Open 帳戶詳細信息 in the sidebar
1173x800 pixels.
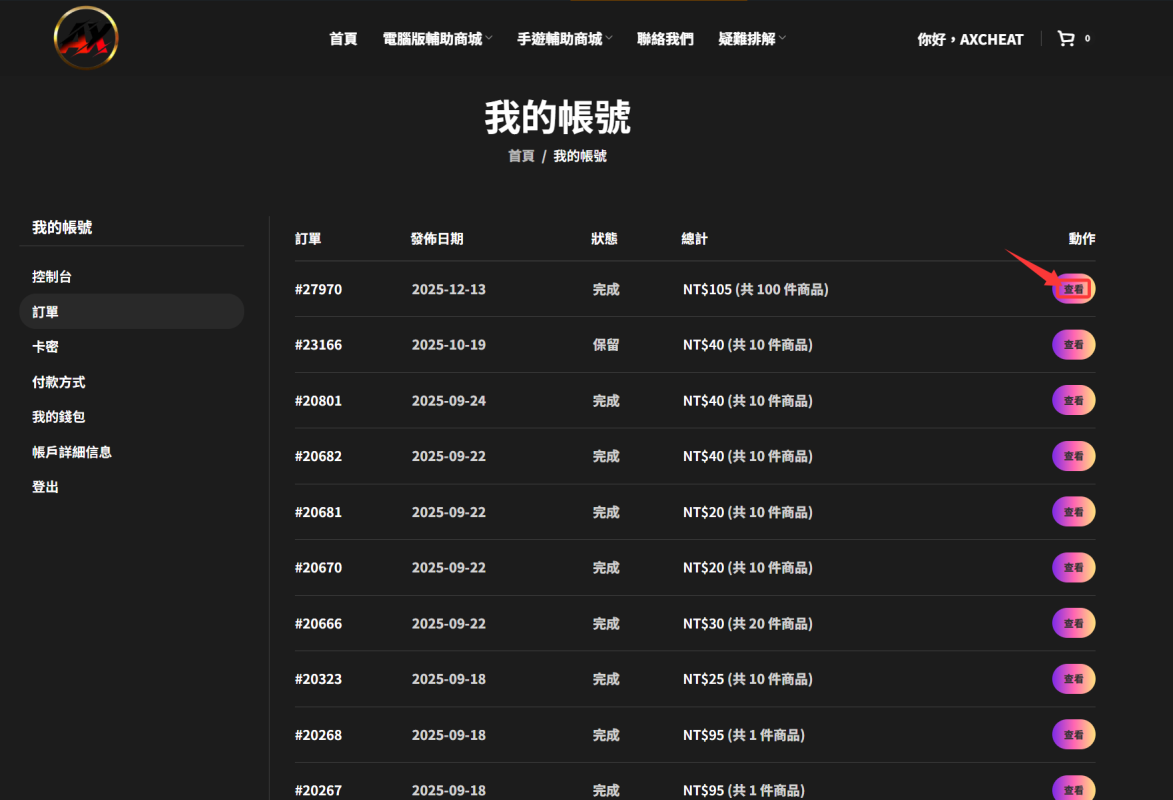(x=72, y=452)
